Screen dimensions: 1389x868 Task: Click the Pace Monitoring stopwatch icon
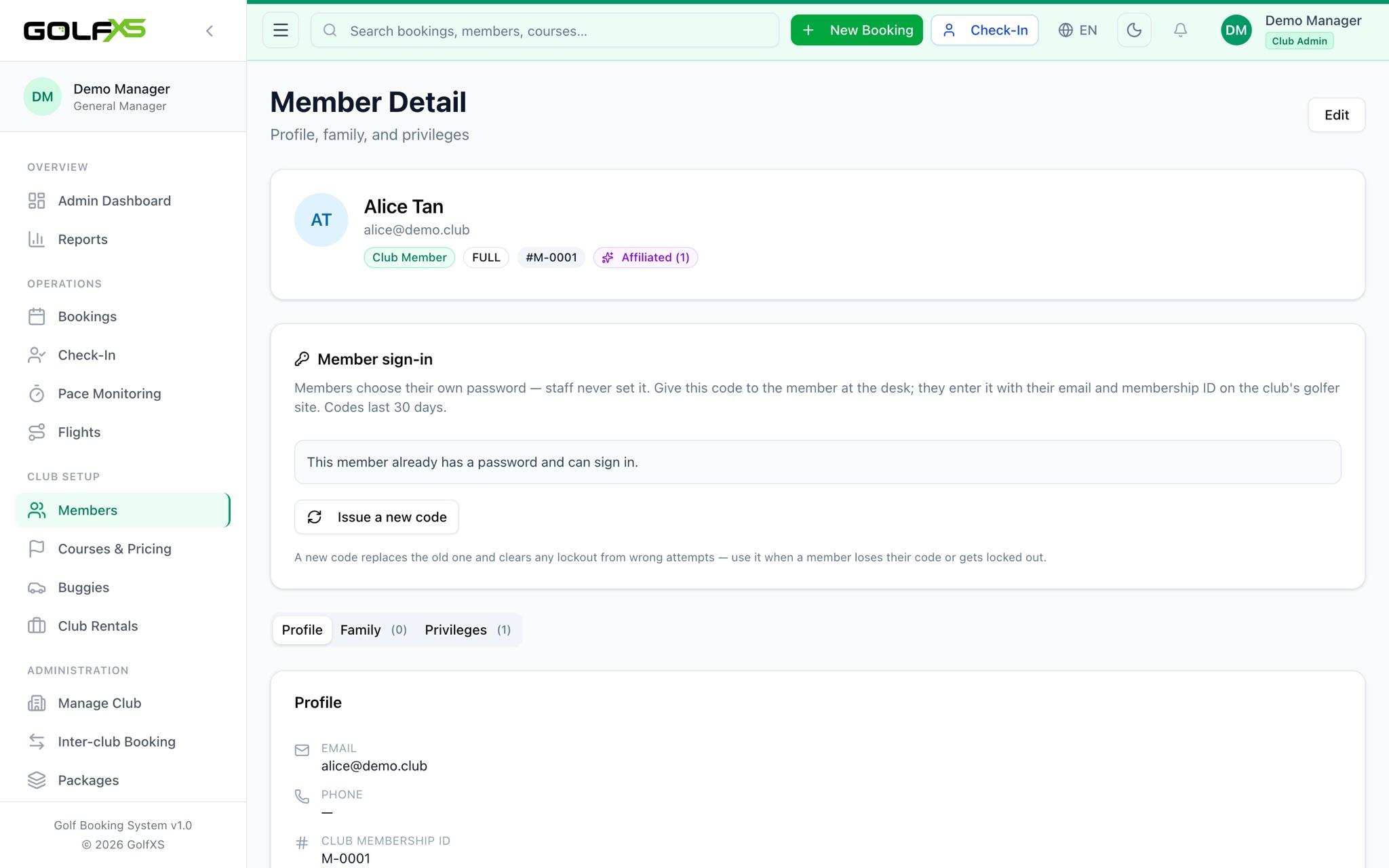click(x=37, y=394)
